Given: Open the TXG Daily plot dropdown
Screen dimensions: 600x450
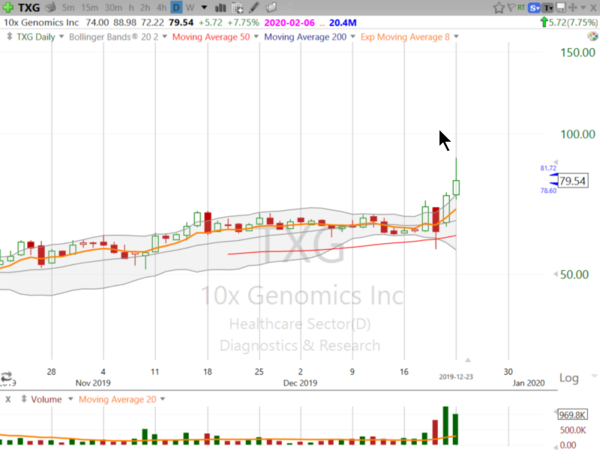Looking at the screenshot, I should point(61,37).
